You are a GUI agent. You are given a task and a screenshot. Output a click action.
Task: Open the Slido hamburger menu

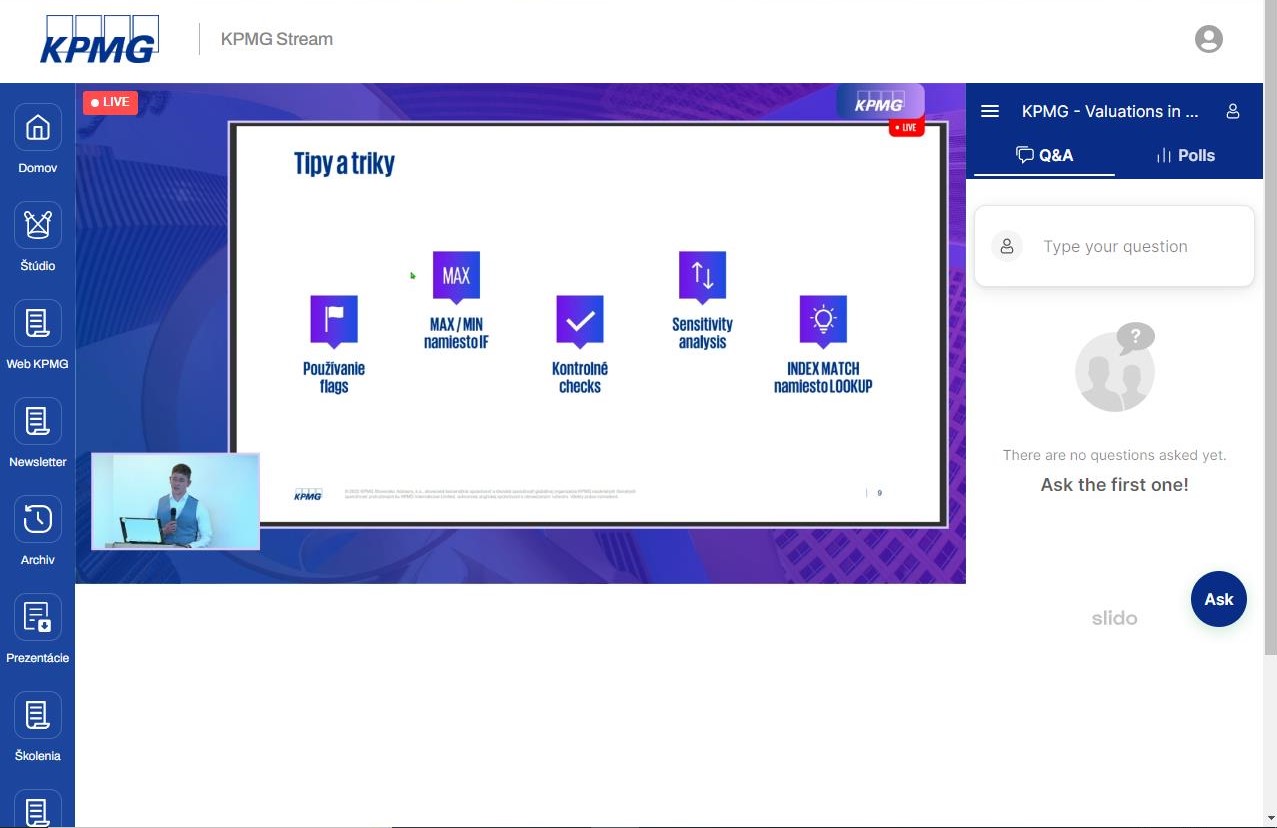[990, 111]
